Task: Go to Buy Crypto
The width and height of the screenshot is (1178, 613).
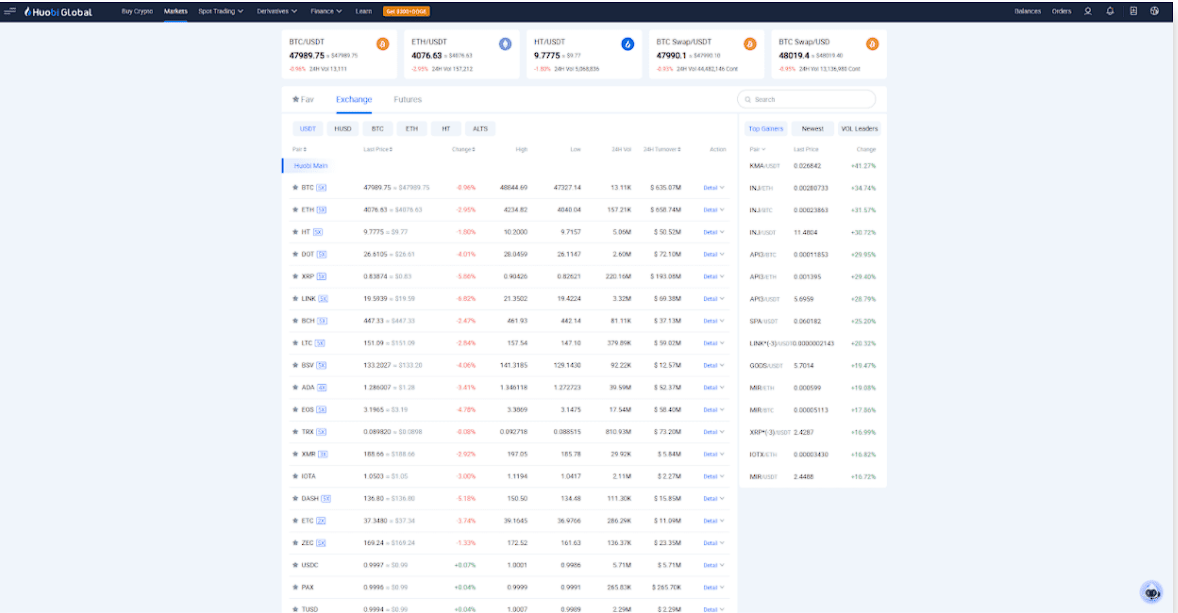Action: coord(137,11)
